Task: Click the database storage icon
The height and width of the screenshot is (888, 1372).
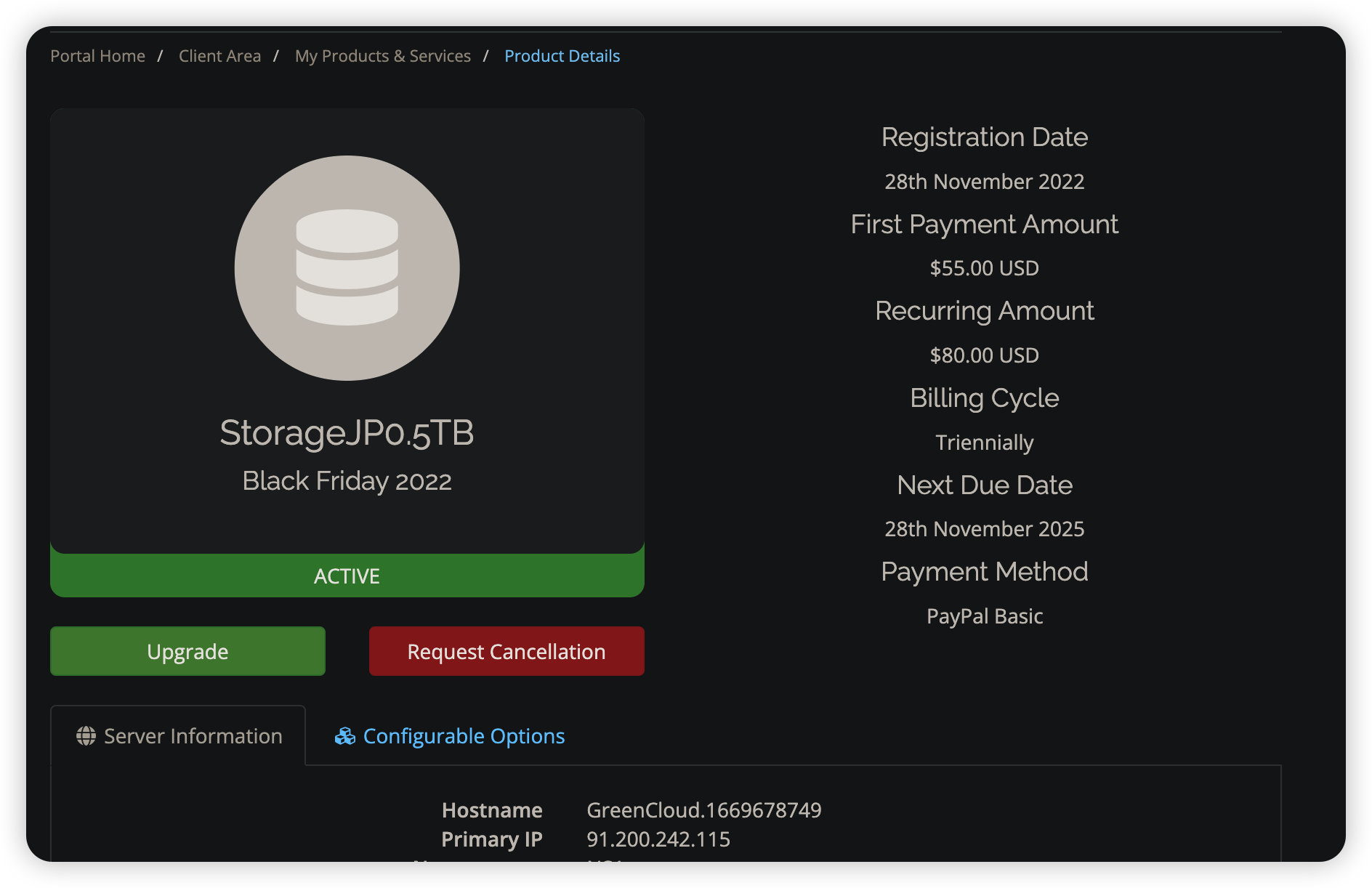Action: 347,267
